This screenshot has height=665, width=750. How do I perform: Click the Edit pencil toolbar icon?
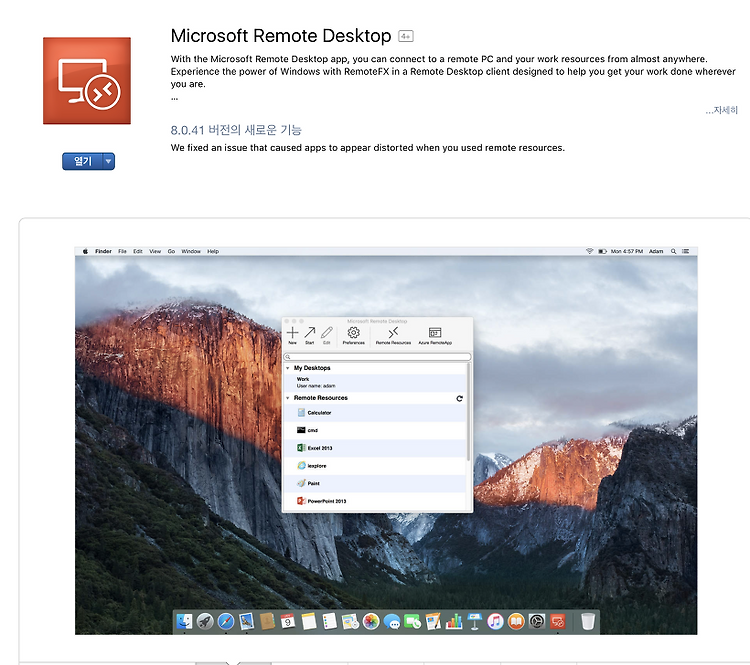click(x=327, y=335)
